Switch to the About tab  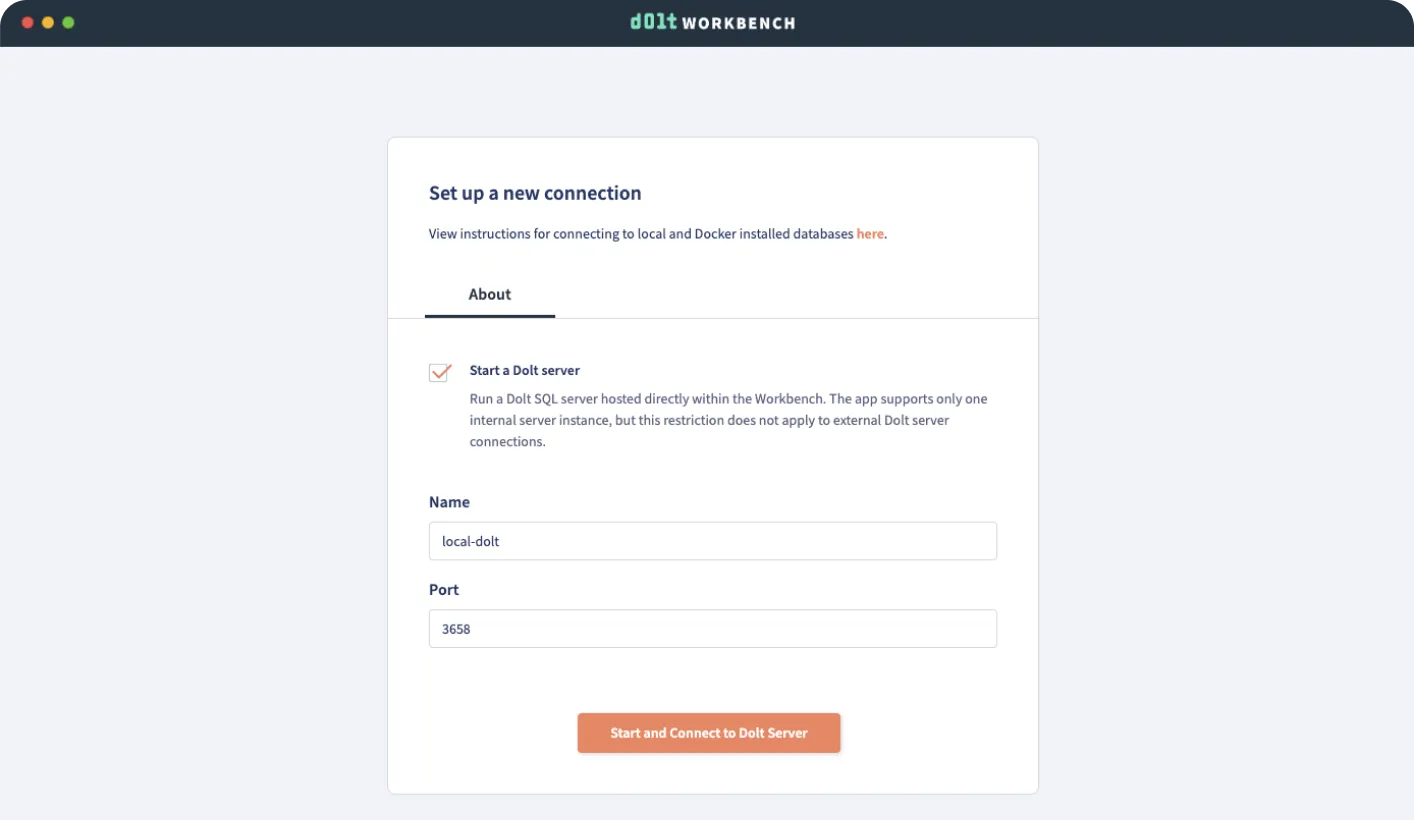click(x=489, y=294)
